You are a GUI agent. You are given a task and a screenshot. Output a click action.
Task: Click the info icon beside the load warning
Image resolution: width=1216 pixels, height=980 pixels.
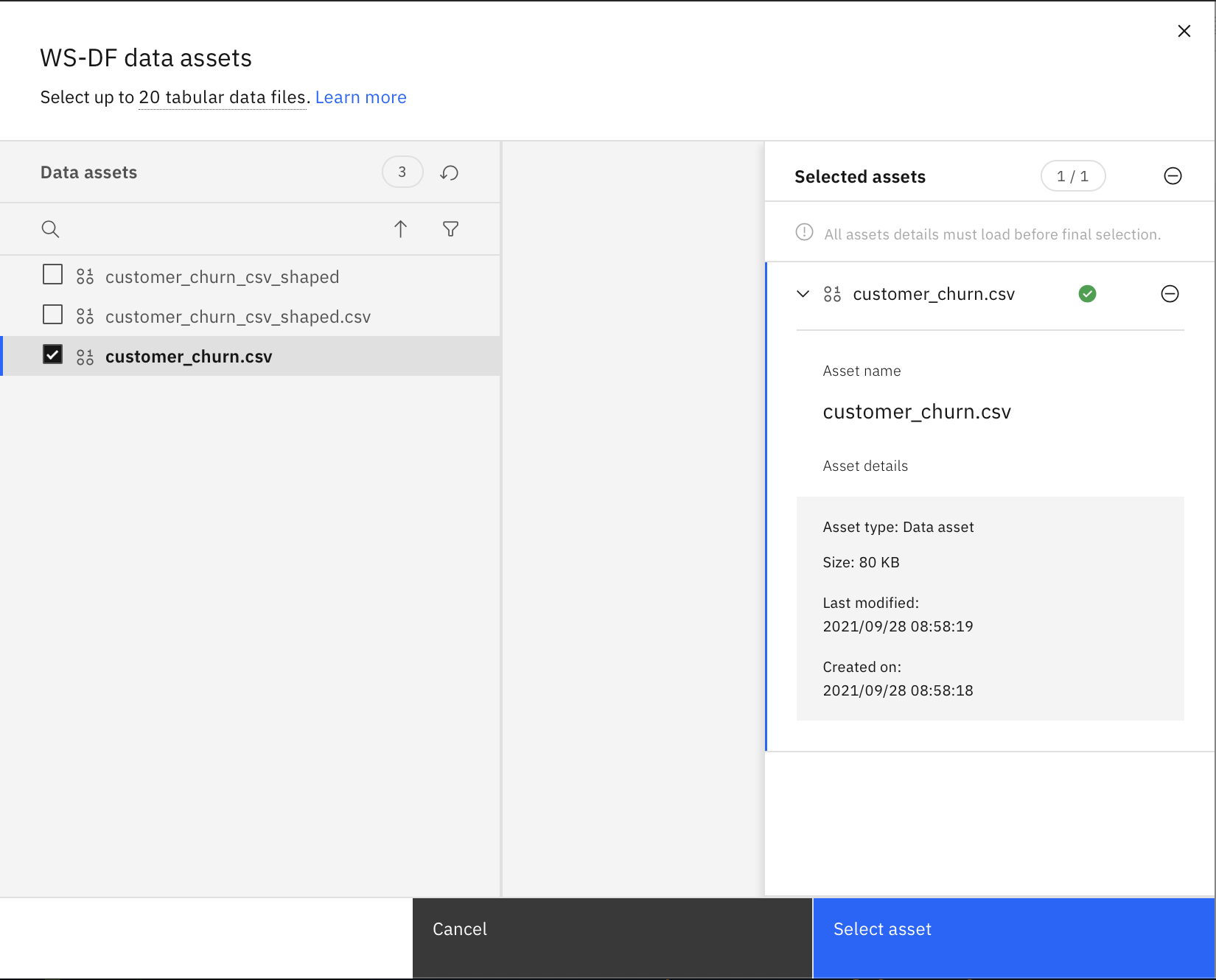[x=803, y=233]
